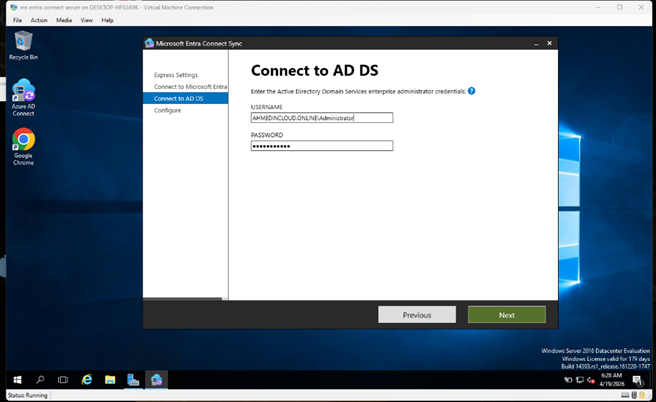The width and height of the screenshot is (656, 402).
Task: Click the Next button
Action: pos(506,315)
